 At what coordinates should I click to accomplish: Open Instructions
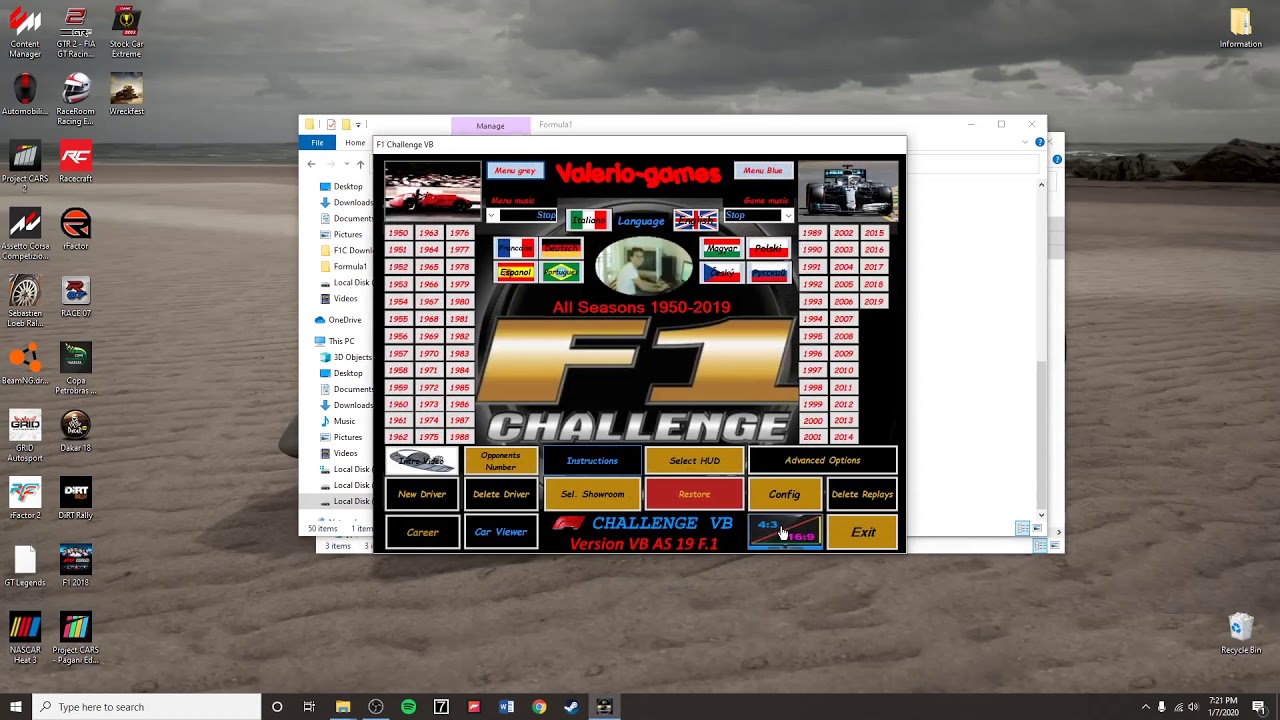[592, 461]
